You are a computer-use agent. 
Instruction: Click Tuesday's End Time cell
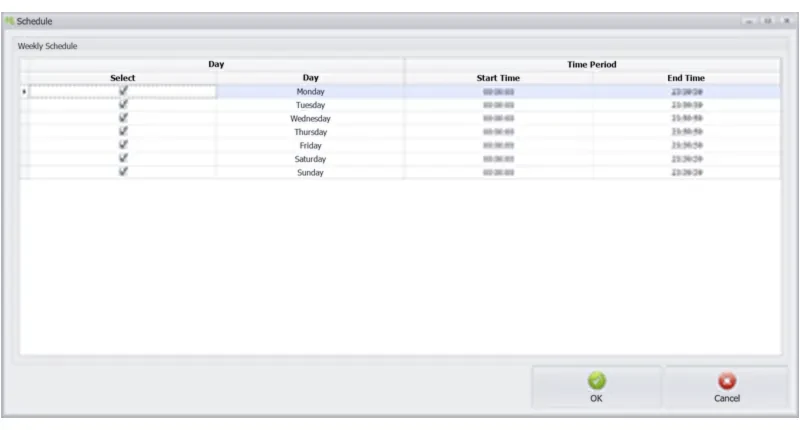(686, 105)
